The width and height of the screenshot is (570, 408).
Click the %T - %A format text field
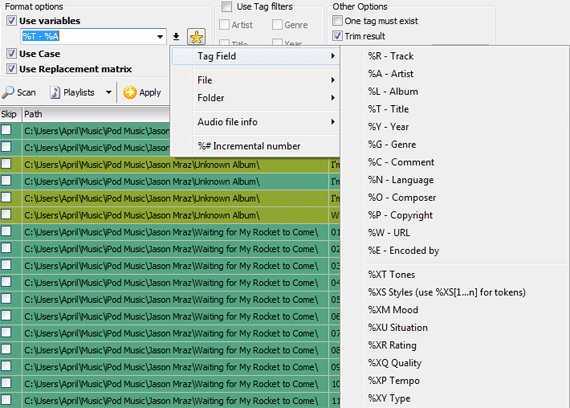point(88,36)
